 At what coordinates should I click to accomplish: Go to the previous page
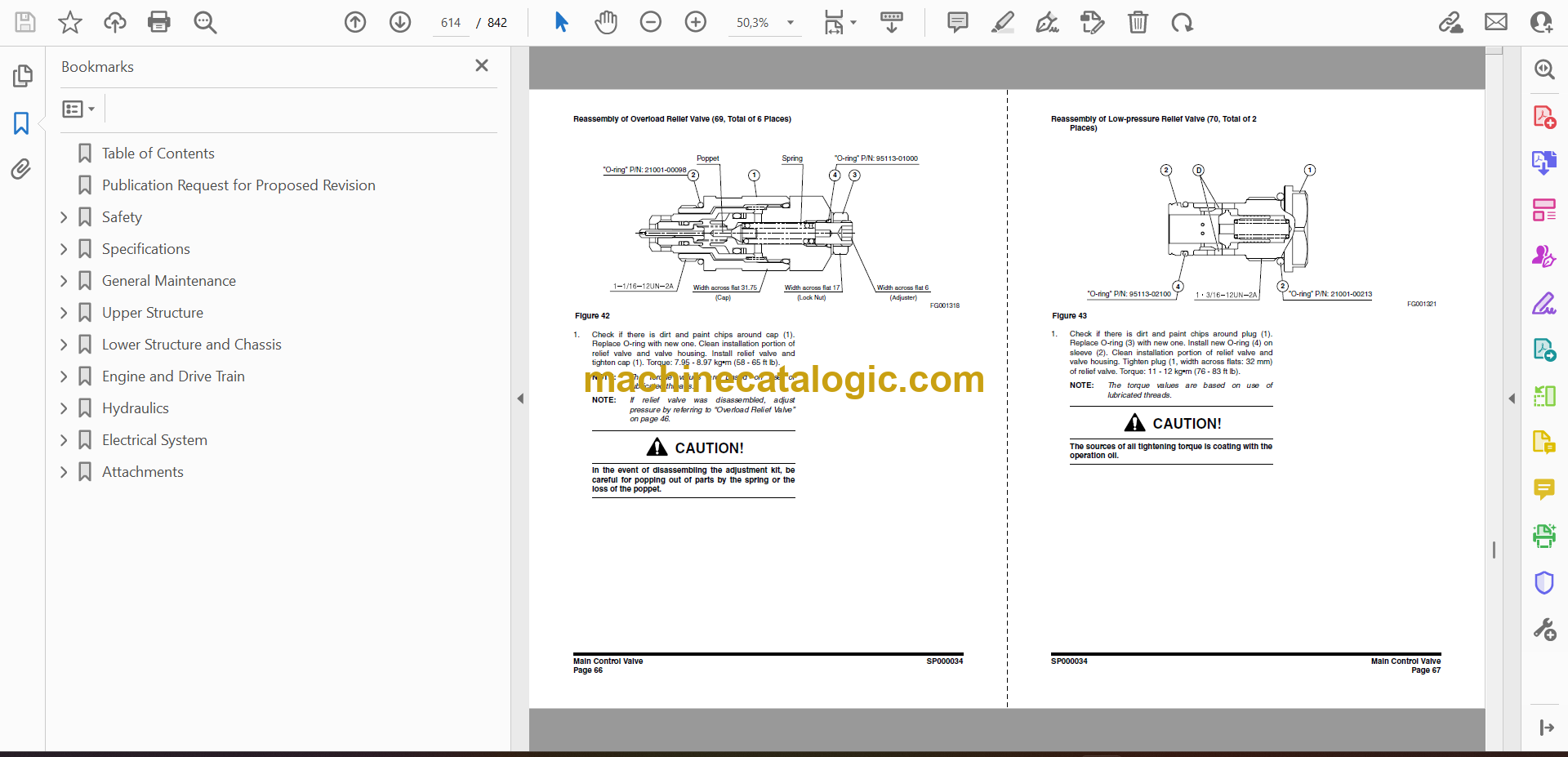point(355,22)
